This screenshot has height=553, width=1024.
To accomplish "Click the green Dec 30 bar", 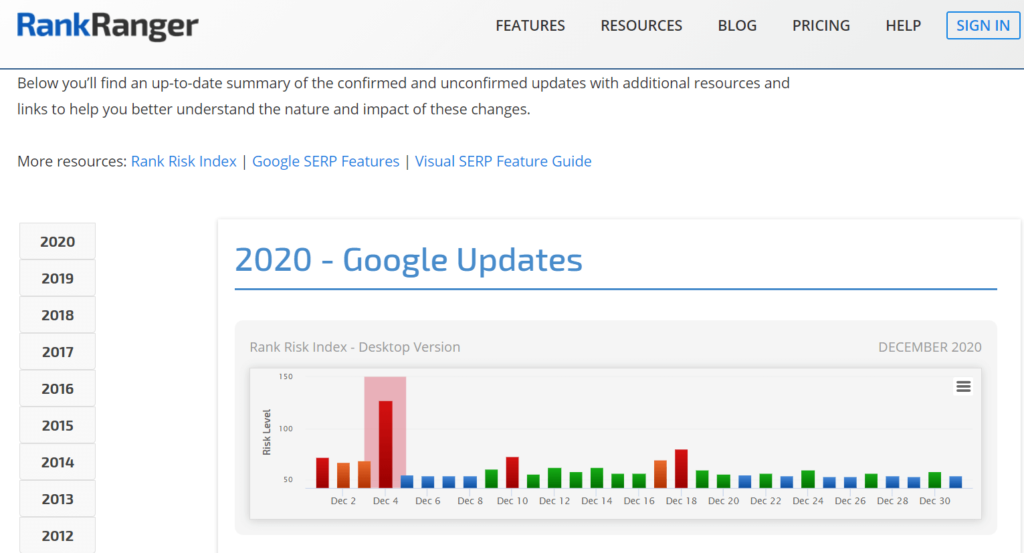I will 935,481.
